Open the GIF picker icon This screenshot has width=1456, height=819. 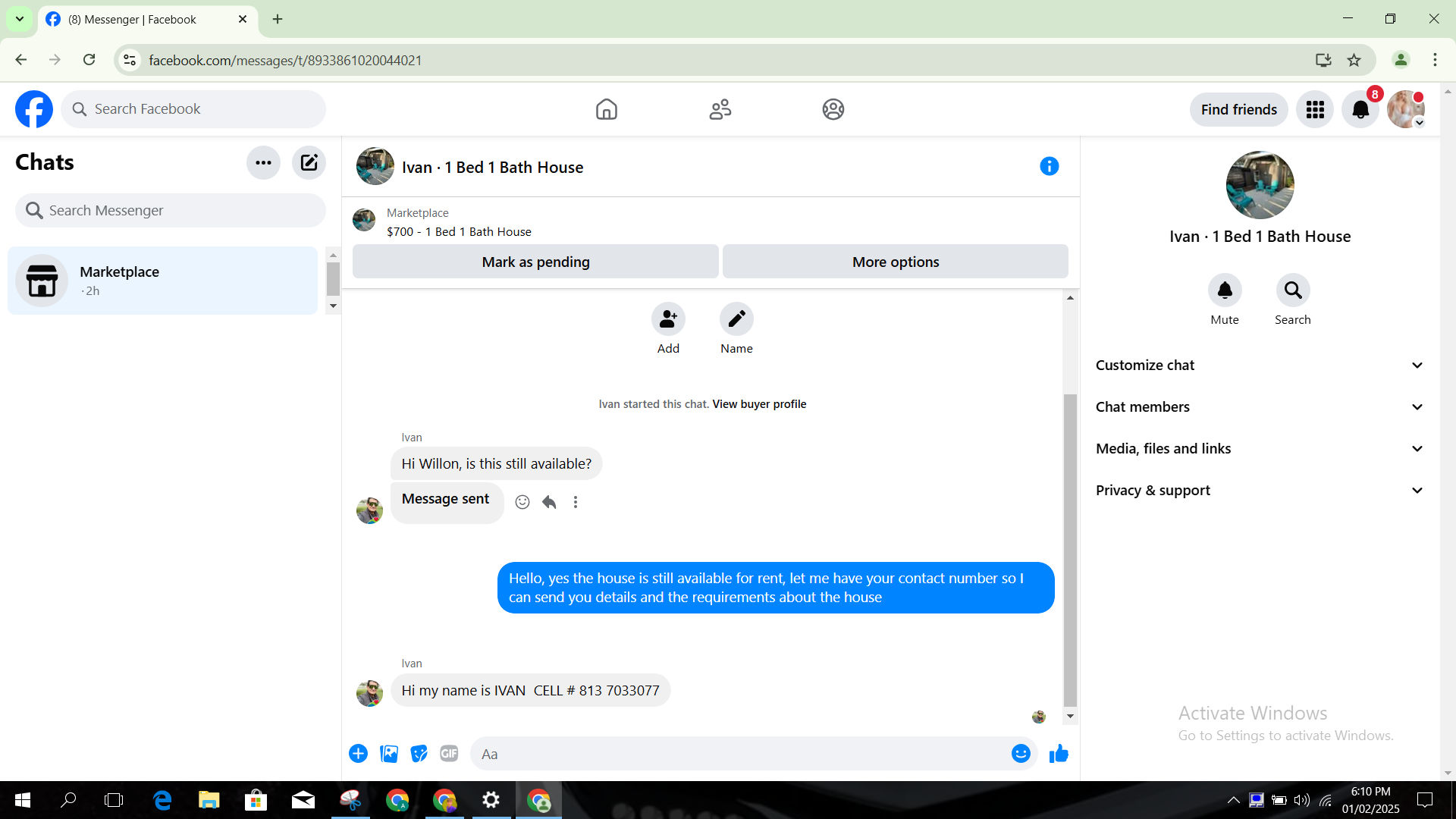pyautogui.click(x=449, y=754)
